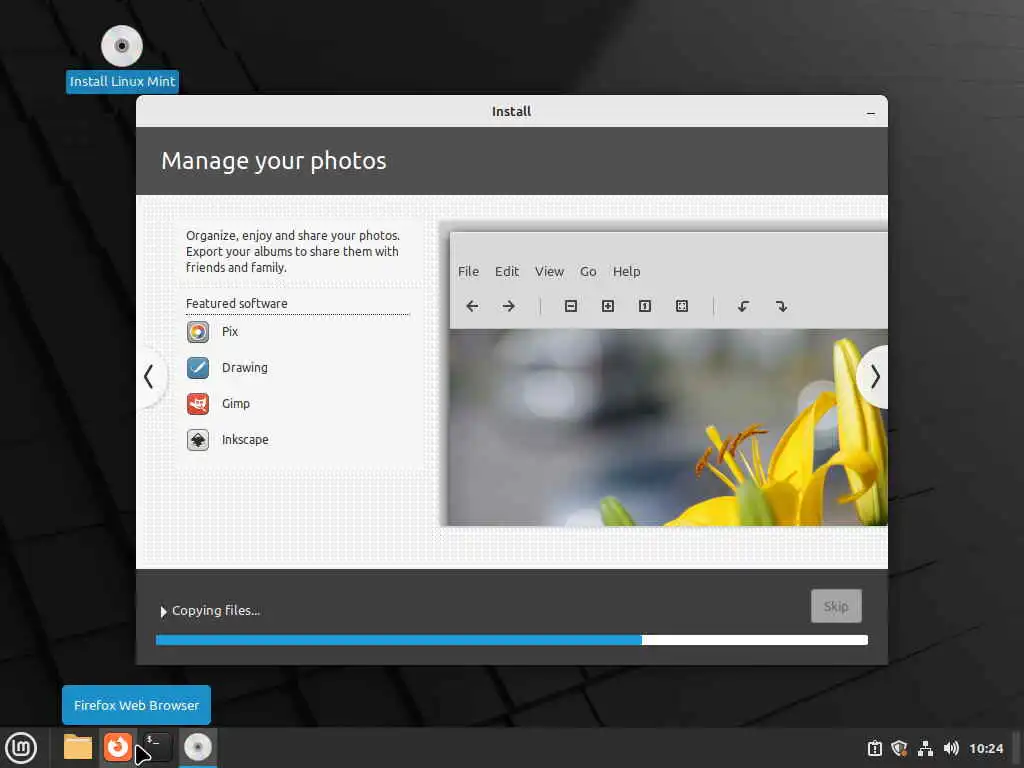Click the Install window title bar text
The image size is (1024, 768).
click(x=511, y=112)
